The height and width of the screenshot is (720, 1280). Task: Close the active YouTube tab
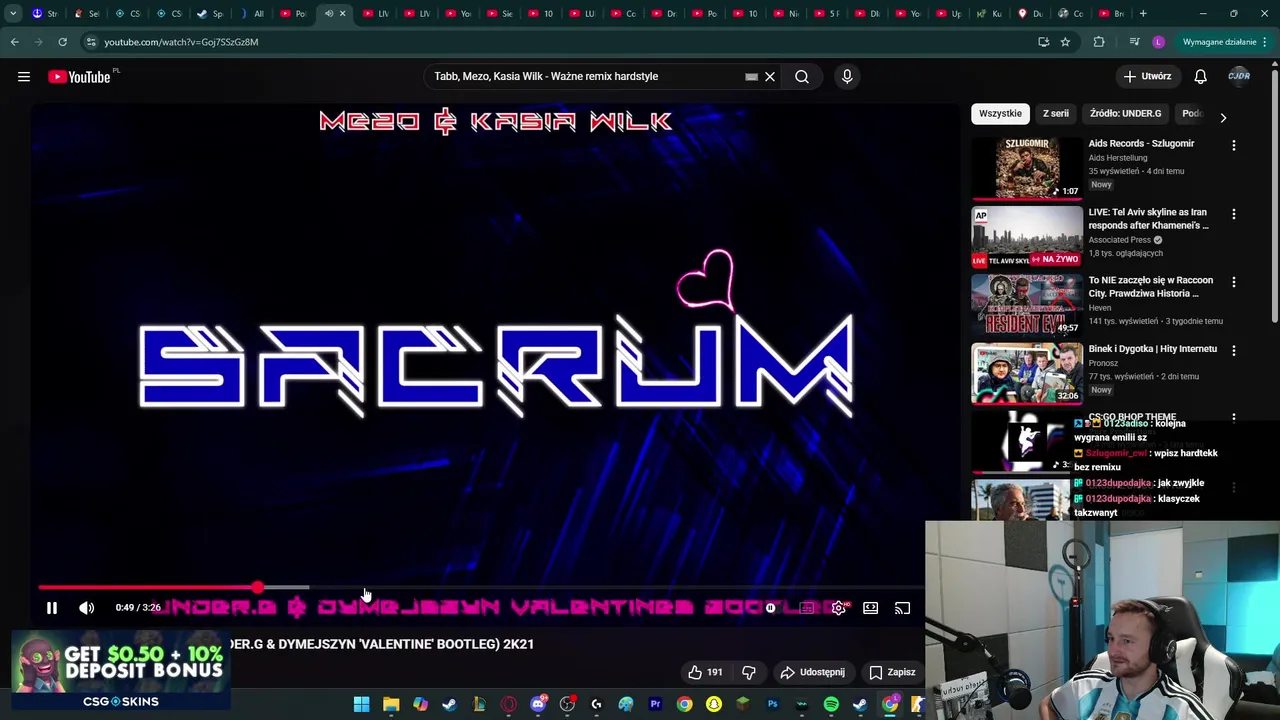click(342, 14)
